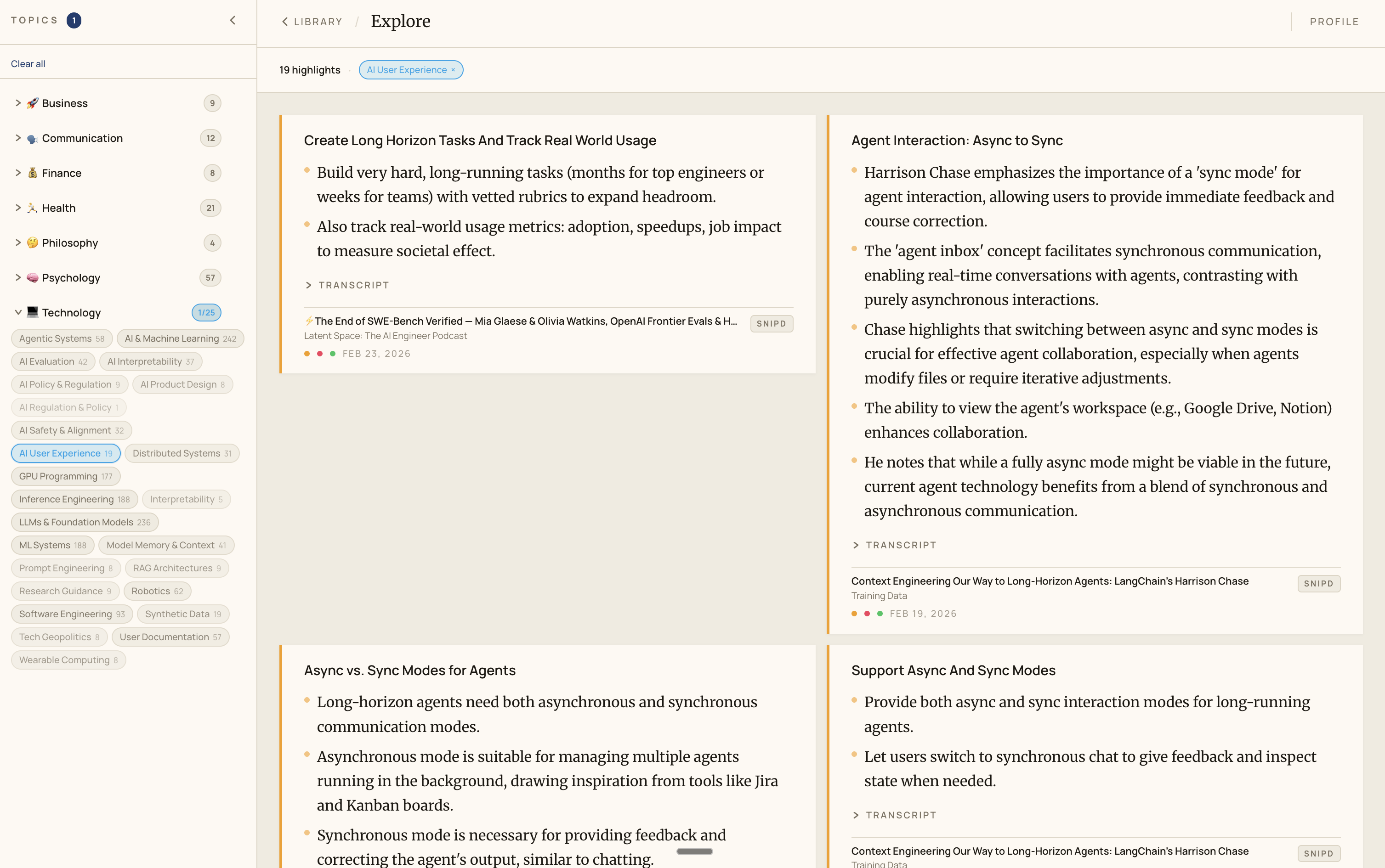Toggle the AI Safety & Alignment topic filter
The height and width of the screenshot is (868, 1385).
pos(71,430)
